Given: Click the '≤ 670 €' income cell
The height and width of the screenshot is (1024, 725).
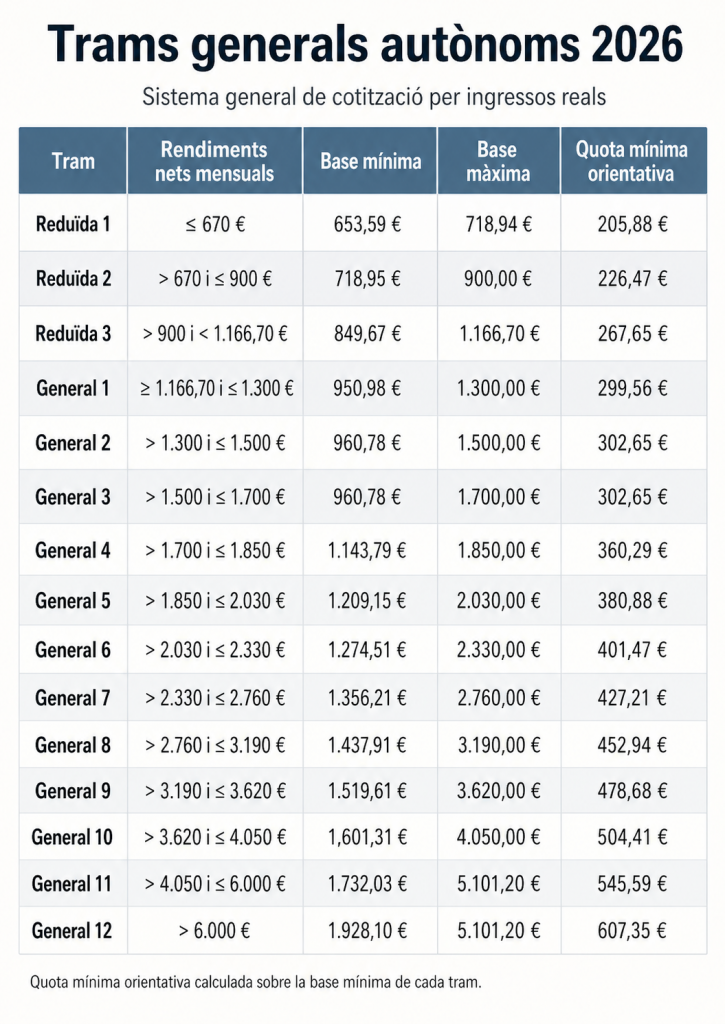Looking at the screenshot, I should point(214,224).
